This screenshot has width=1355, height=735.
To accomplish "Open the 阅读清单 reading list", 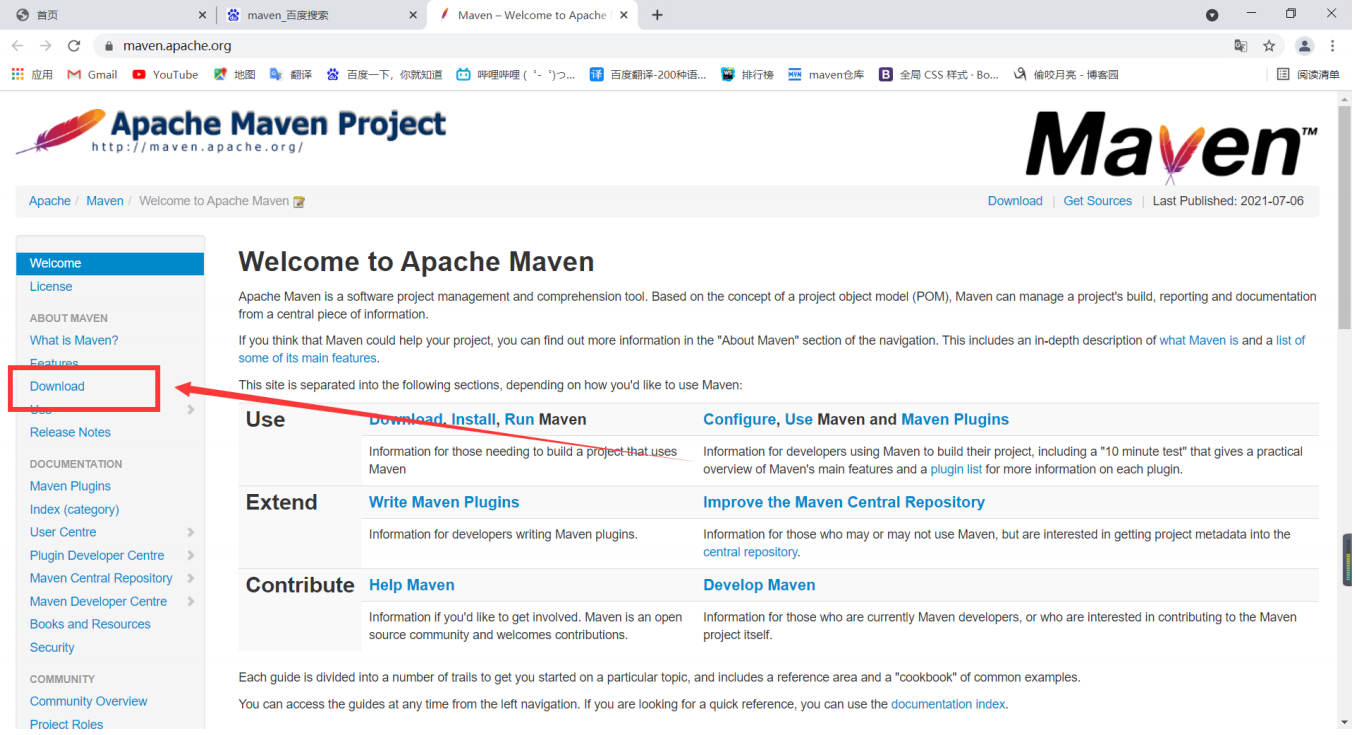I will pos(1308,74).
